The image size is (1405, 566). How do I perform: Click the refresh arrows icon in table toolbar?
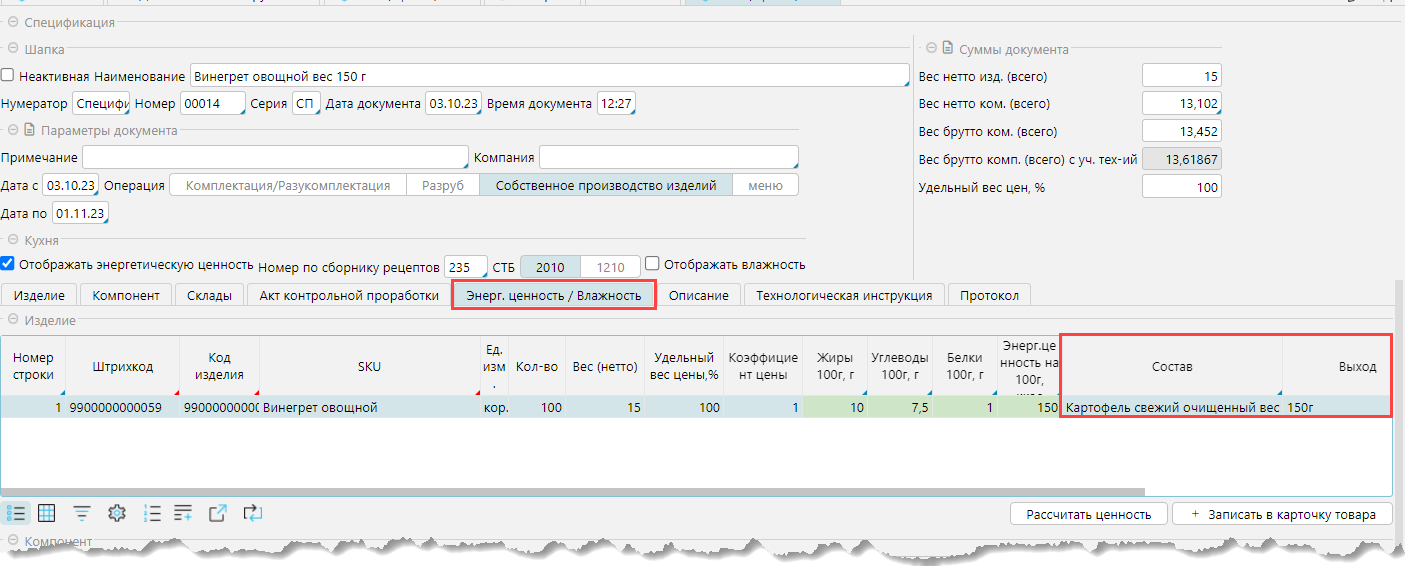(x=253, y=513)
